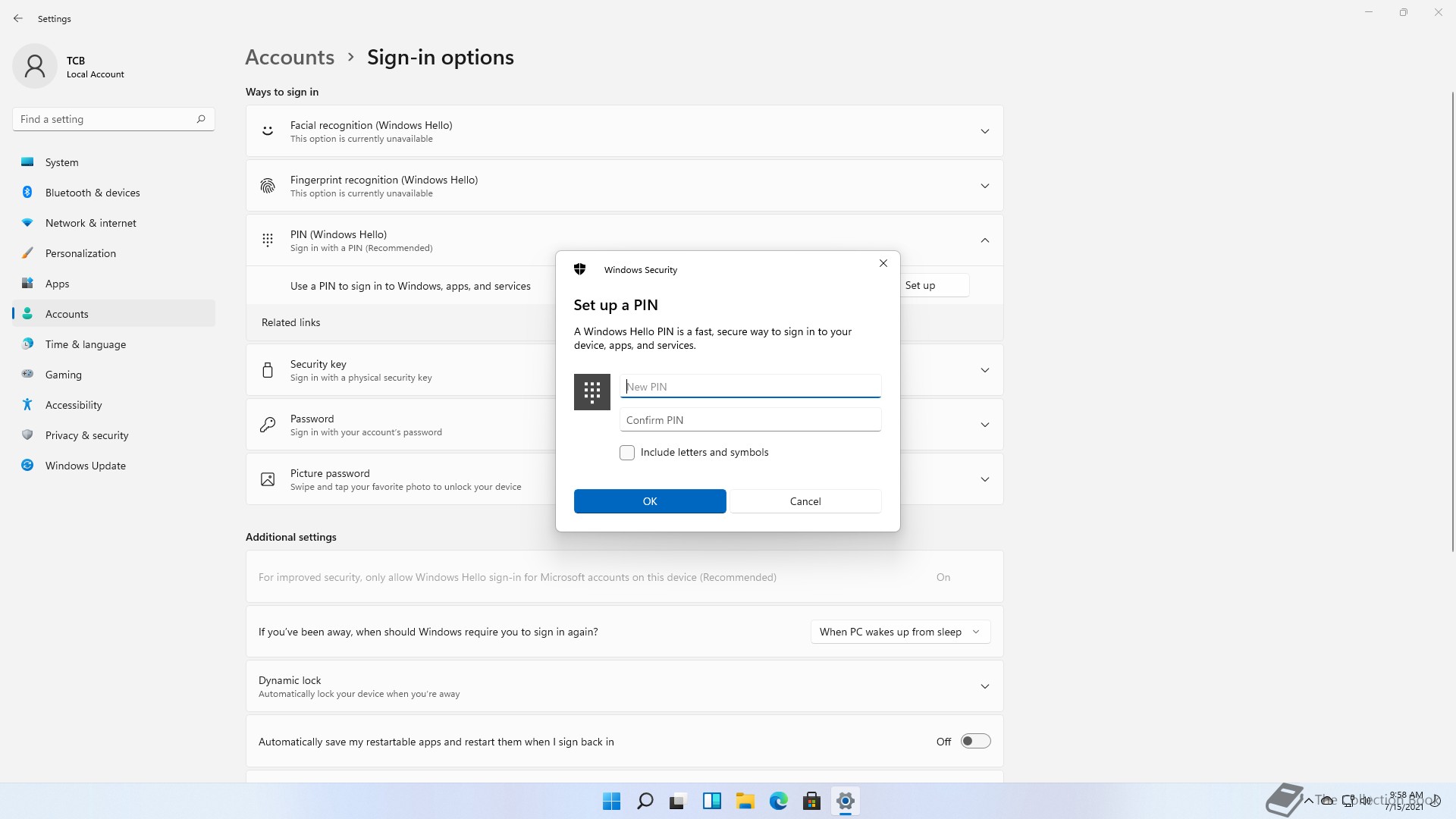
Task: Click the back arrow in Settings
Action: [18, 18]
